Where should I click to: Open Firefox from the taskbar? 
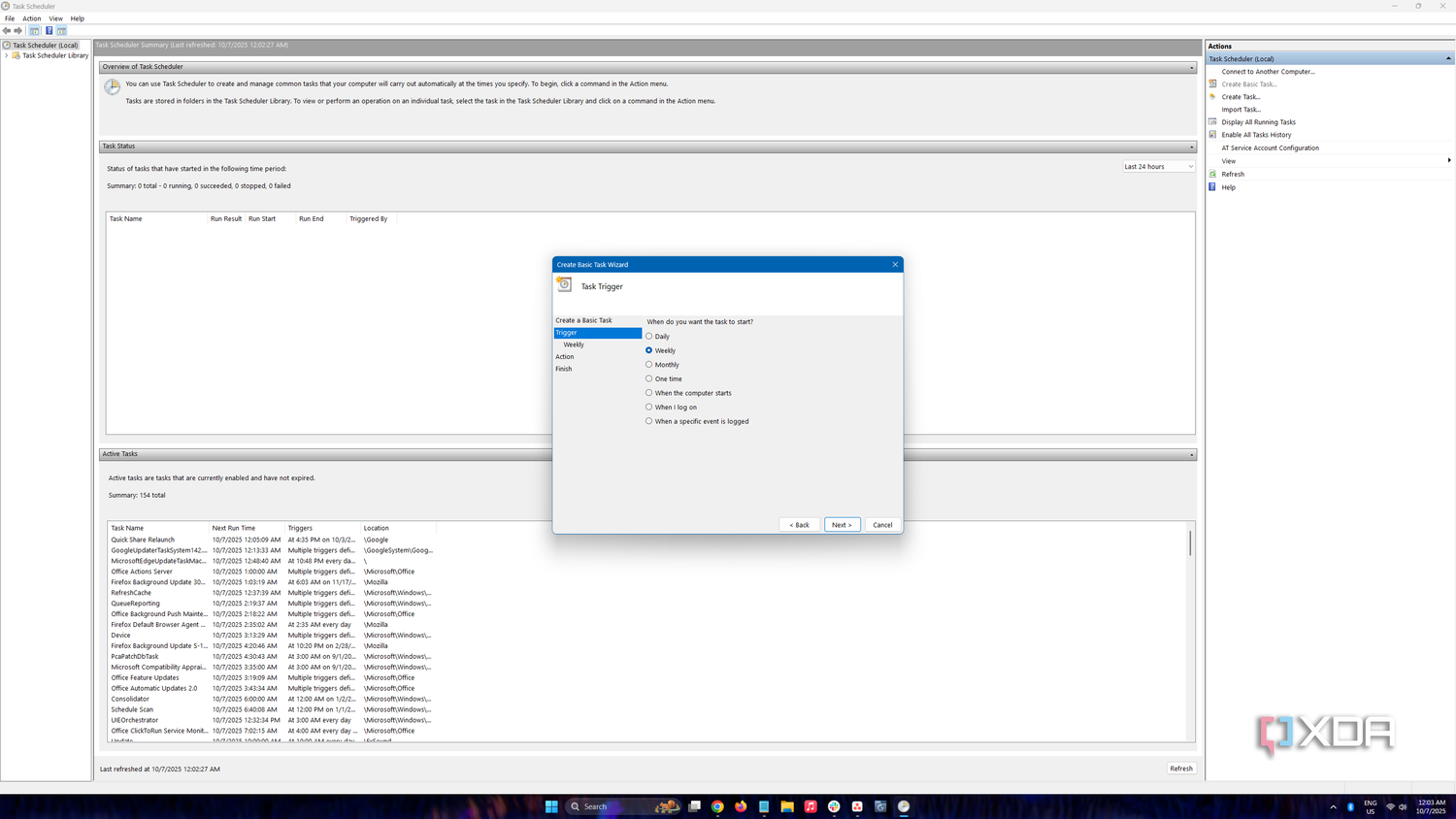pos(741,806)
